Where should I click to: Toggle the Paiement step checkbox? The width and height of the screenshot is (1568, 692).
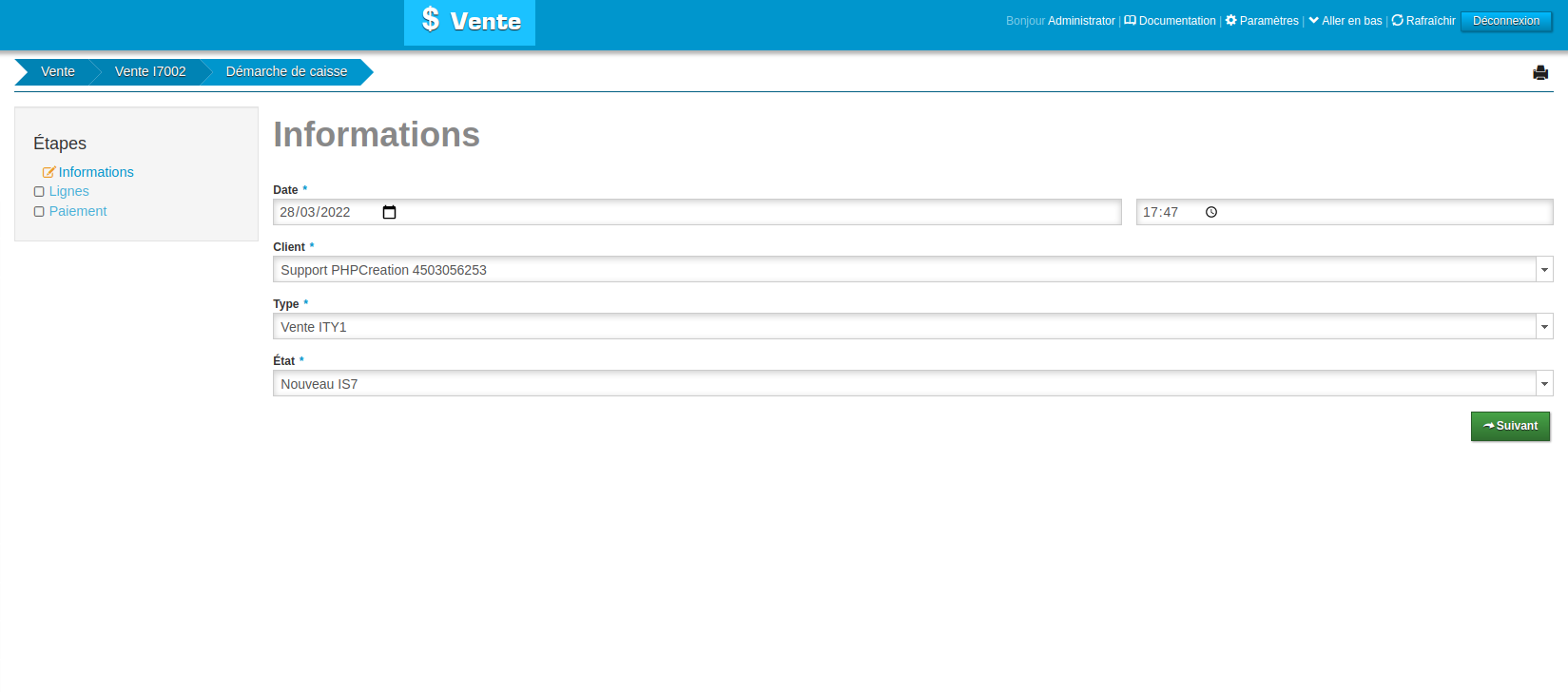point(39,212)
